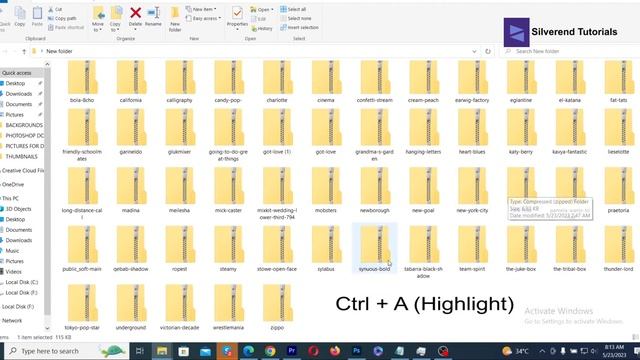Select the madina zip file
The image size is (640, 360).
pos(131,191)
